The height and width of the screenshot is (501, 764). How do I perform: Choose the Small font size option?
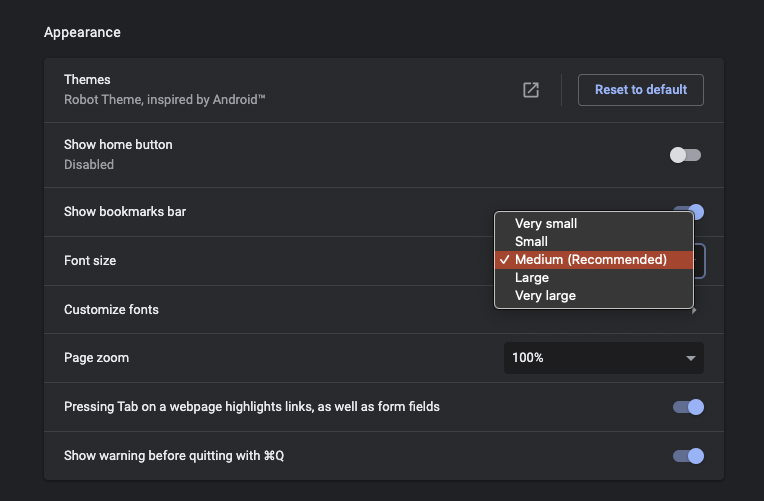pyautogui.click(x=594, y=241)
